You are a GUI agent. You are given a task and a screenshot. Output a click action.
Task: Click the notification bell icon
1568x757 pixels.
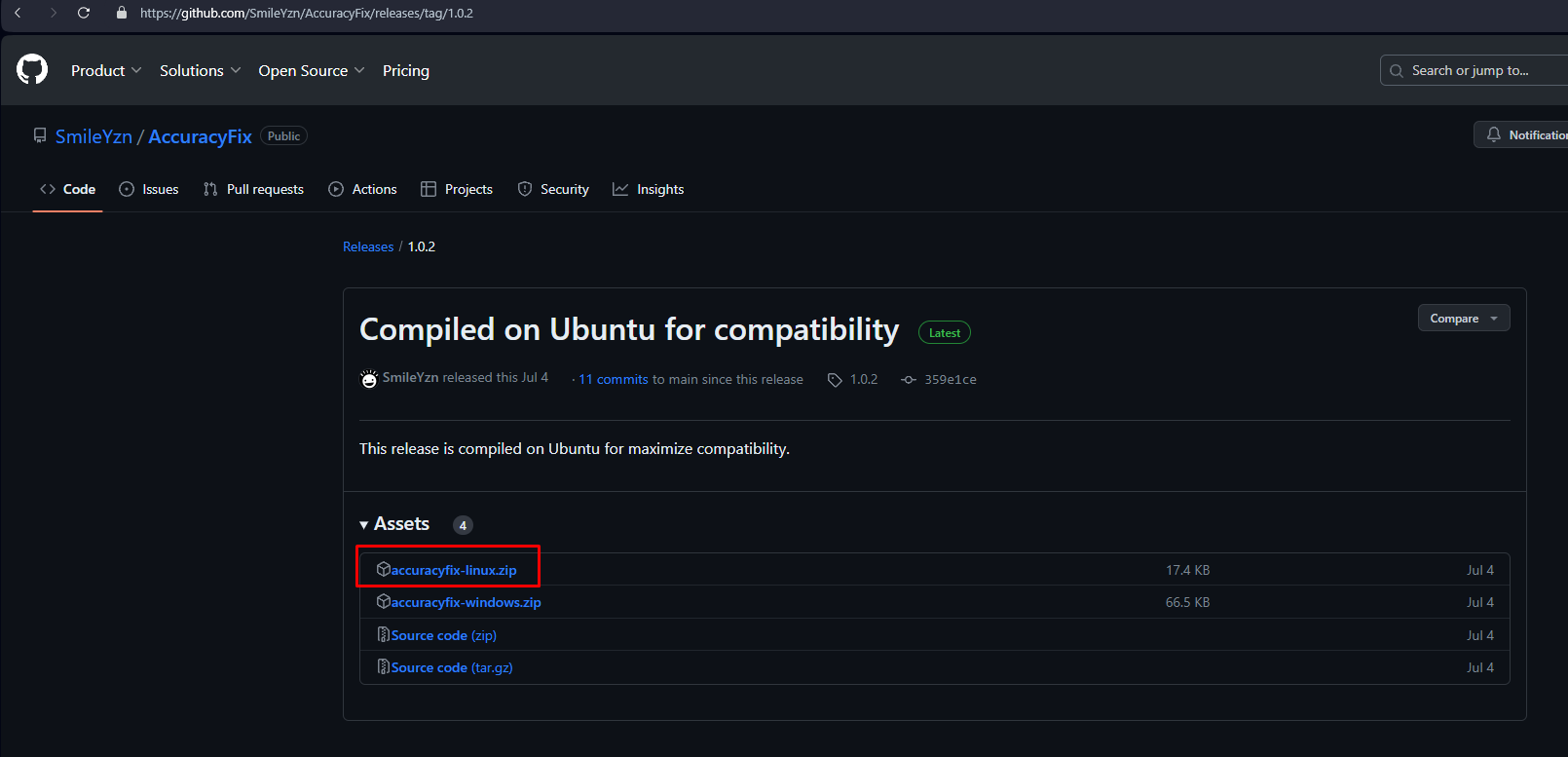1494,134
